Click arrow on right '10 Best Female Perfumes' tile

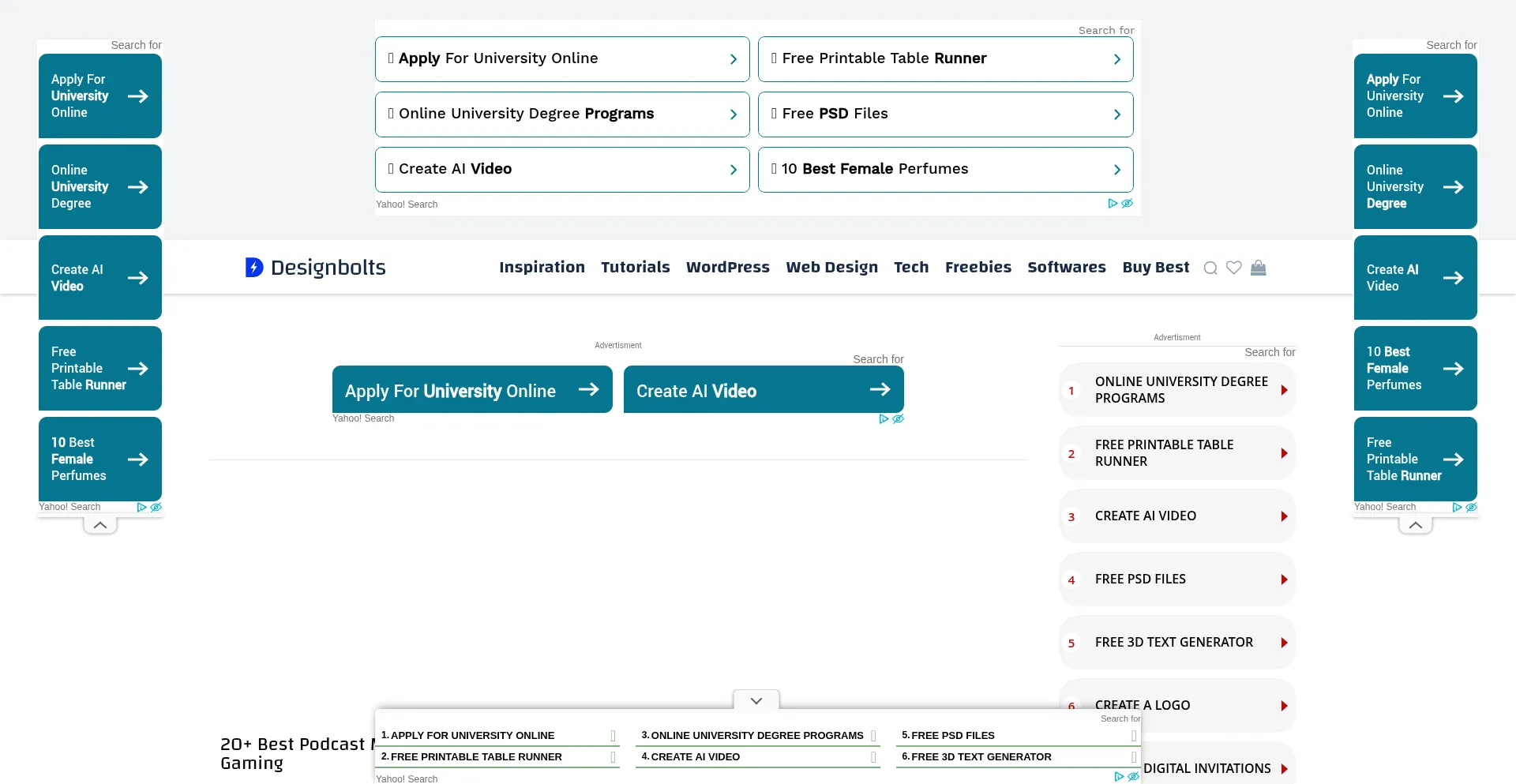[x=1453, y=369]
